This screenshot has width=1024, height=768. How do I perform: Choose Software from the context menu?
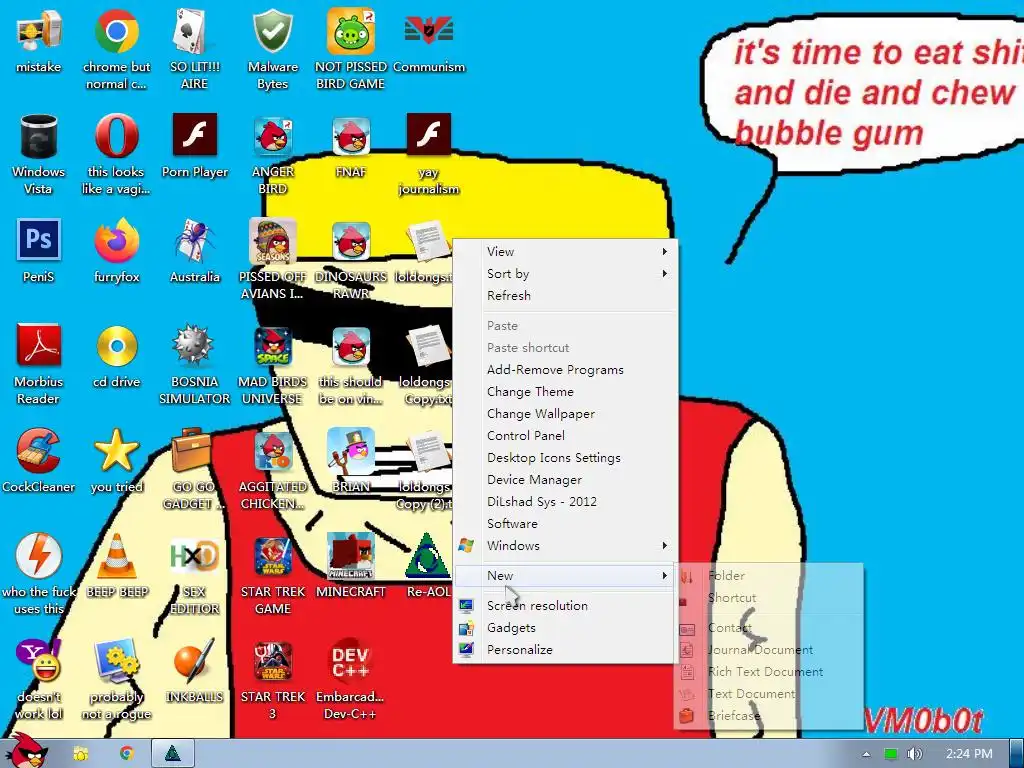pos(565,524)
